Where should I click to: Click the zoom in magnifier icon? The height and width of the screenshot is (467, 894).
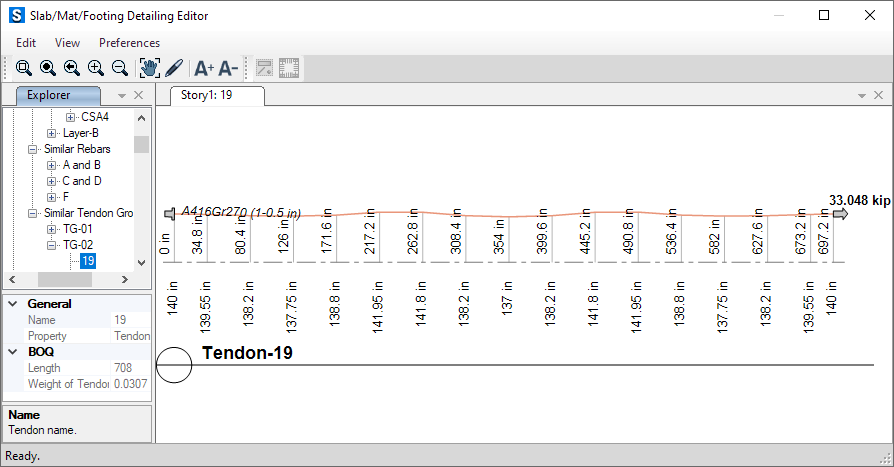96,68
